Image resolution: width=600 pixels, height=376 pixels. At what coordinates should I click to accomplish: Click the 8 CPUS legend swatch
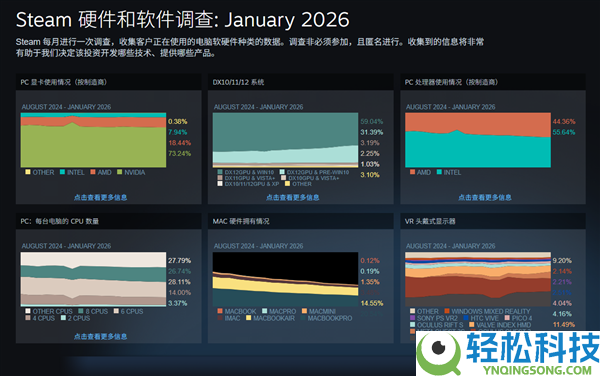[x=81, y=311]
